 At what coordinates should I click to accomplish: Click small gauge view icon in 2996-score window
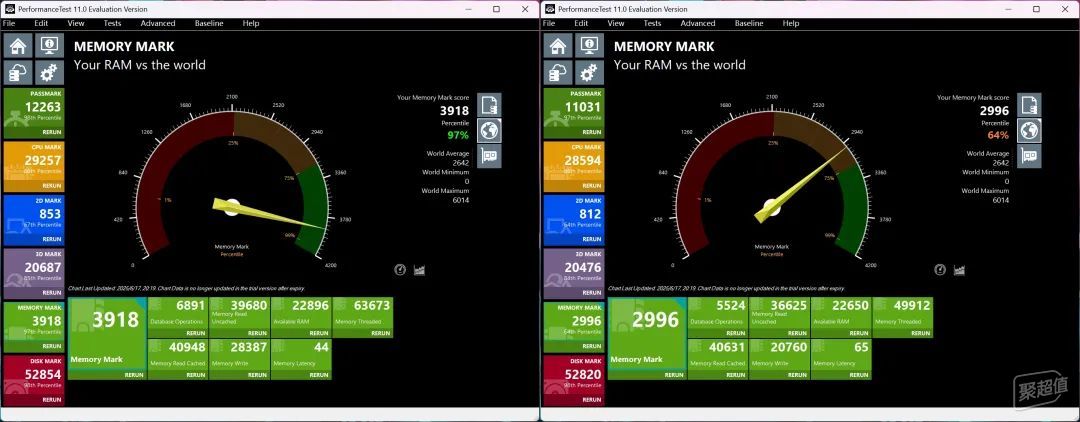(x=940, y=270)
